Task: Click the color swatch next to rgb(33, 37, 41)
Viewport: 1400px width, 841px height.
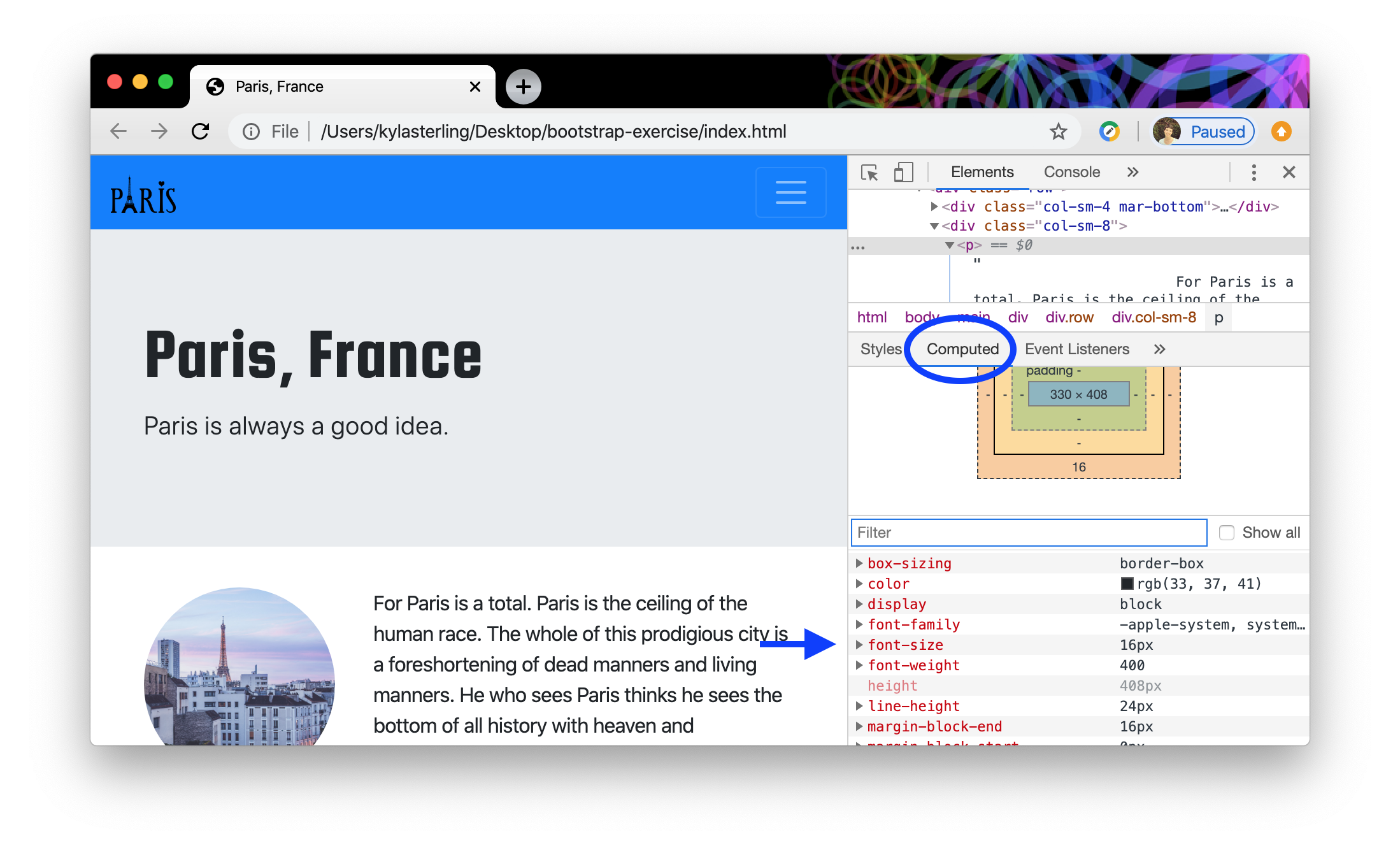Action: tap(1126, 583)
